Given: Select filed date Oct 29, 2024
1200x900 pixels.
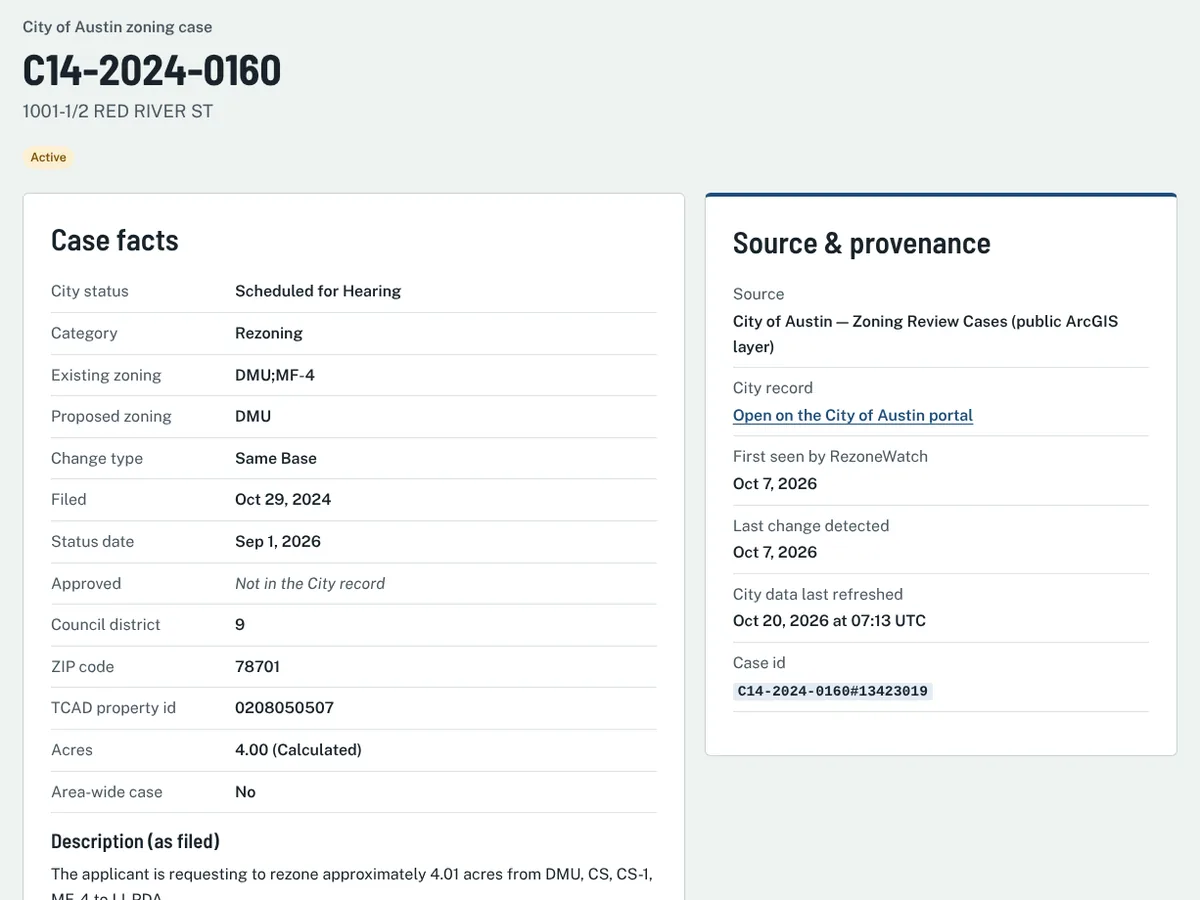Looking at the screenshot, I should click(283, 499).
